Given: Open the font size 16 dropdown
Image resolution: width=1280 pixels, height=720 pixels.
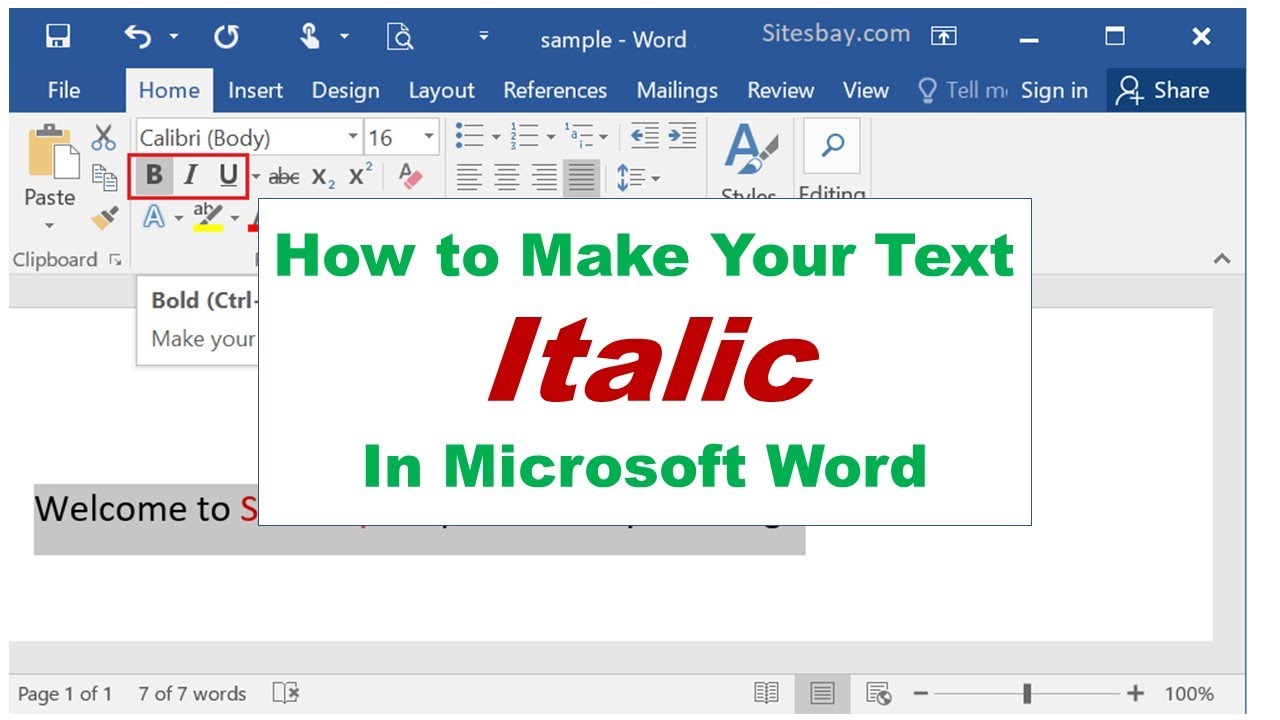Looking at the screenshot, I should coord(430,137).
